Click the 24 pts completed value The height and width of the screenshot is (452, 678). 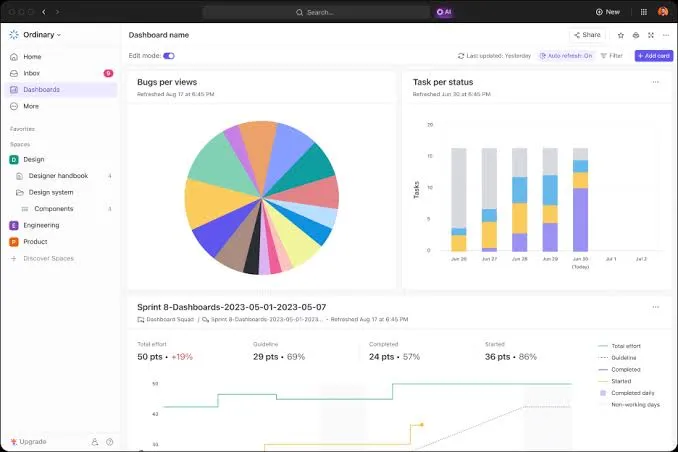click(x=381, y=357)
